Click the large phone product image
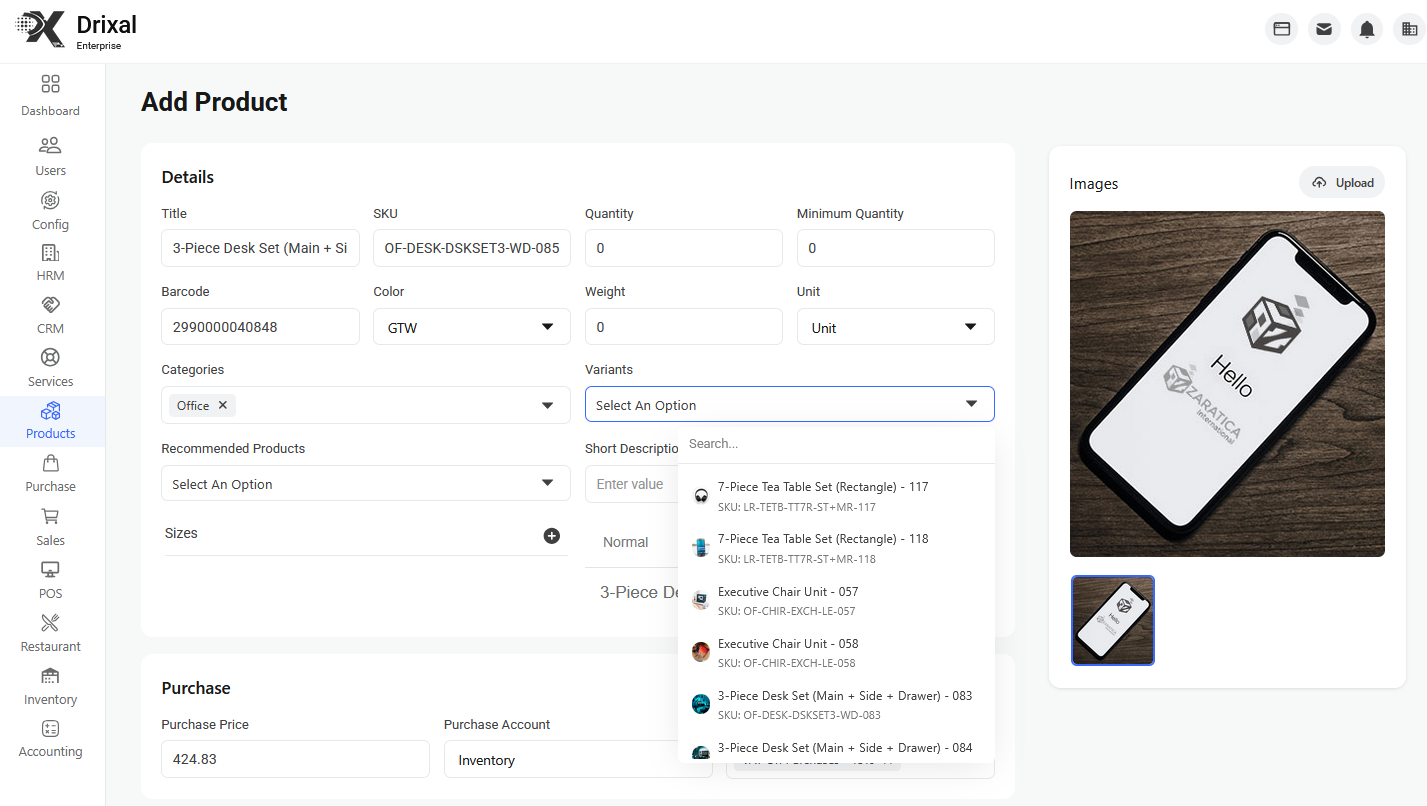This screenshot has width=1427, height=806. point(1227,384)
